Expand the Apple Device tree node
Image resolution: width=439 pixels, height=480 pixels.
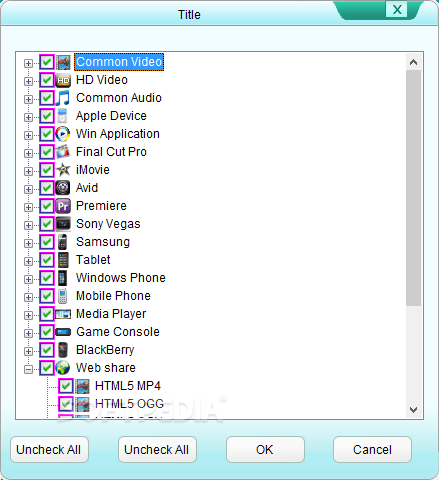(28, 117)
